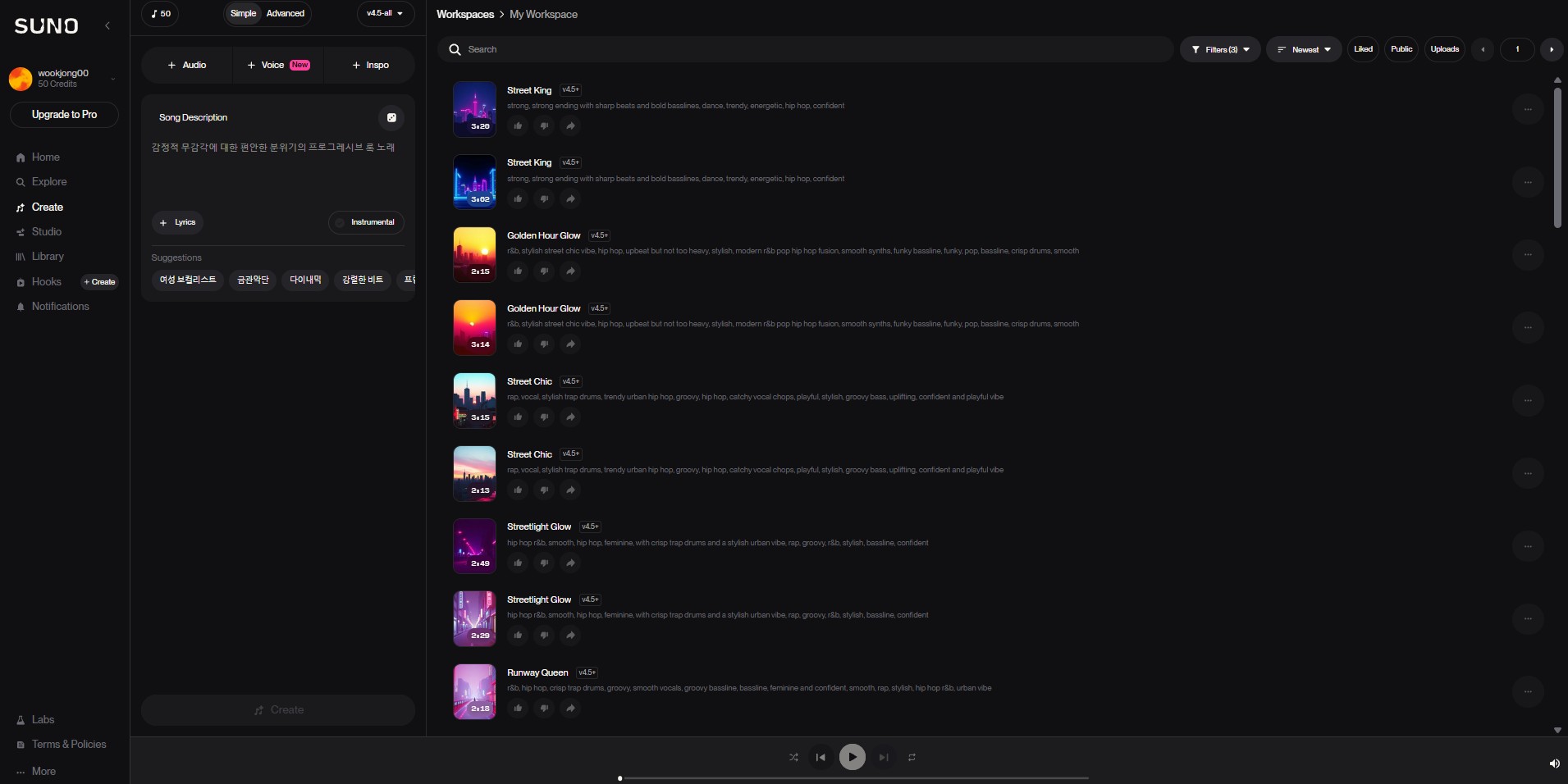Open more options for Streetlight Glow 2:49
This screenshot has width=1568, height=784.
coord(1528,546)
